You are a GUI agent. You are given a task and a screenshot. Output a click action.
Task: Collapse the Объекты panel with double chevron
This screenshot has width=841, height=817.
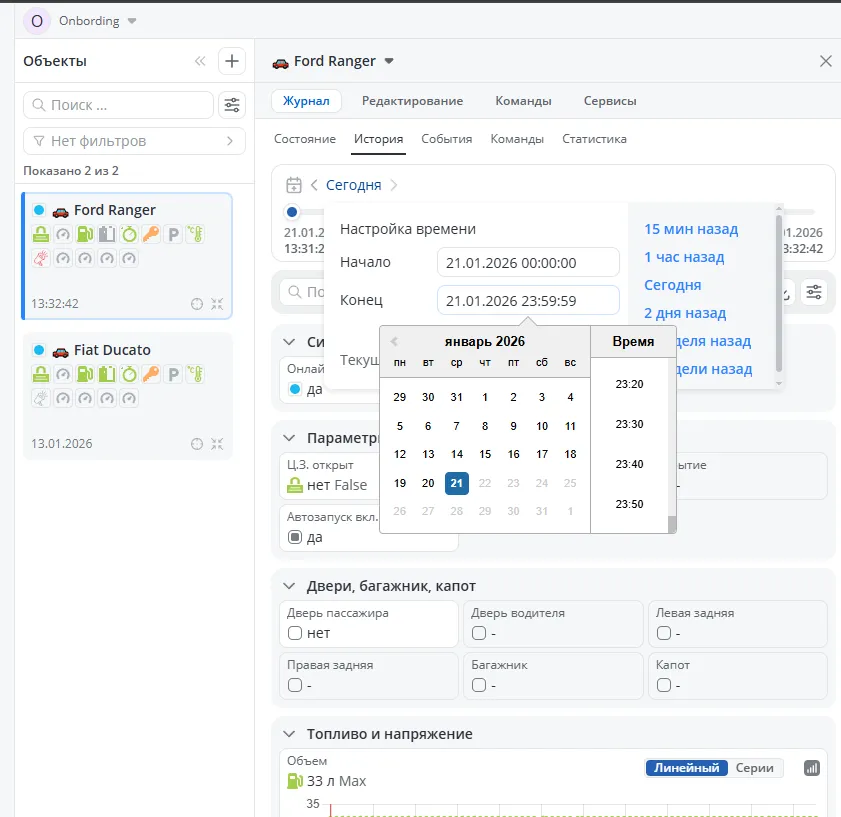pyautogui.click(x=200, y=61)
